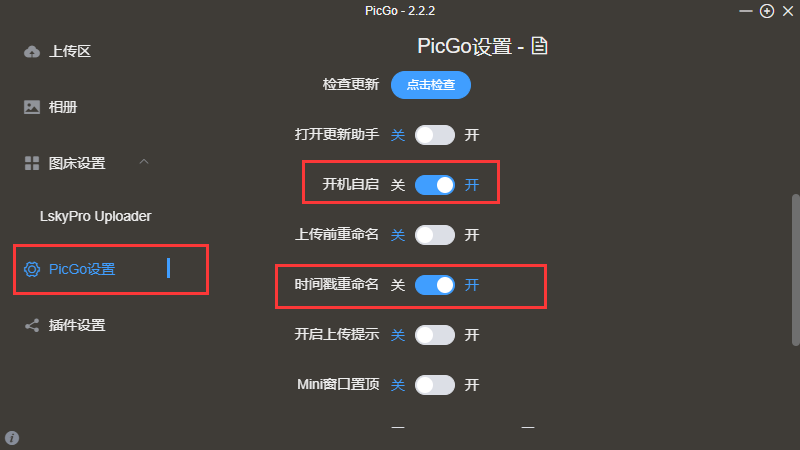Click the 点击检查 button
Viewport: 800px width, 450px height.
(431, 85)
